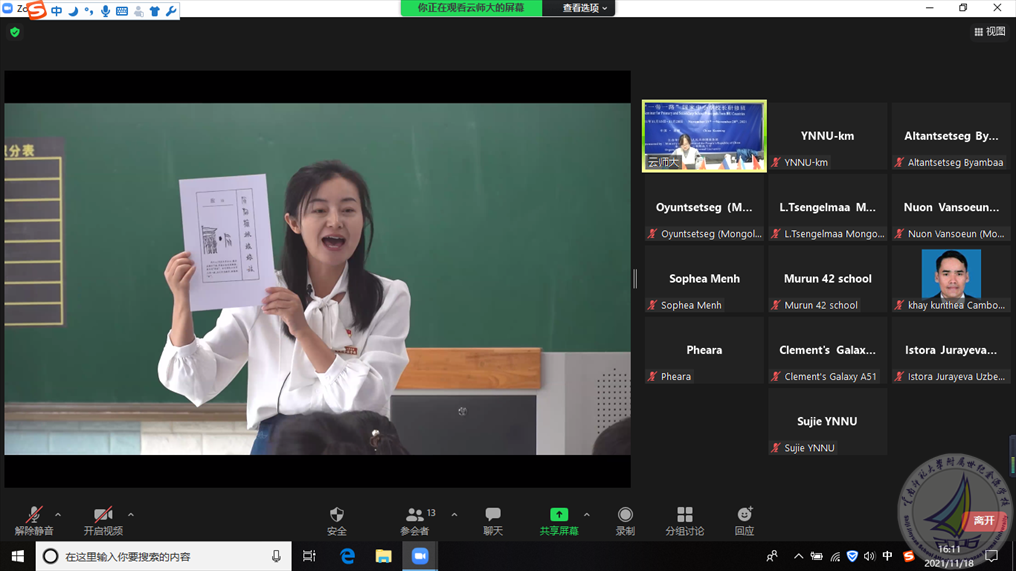The height and width of the screenshot is (571, 1016).
Task: Turn on camera via 开启视频
Action: (x=103, y=520)
